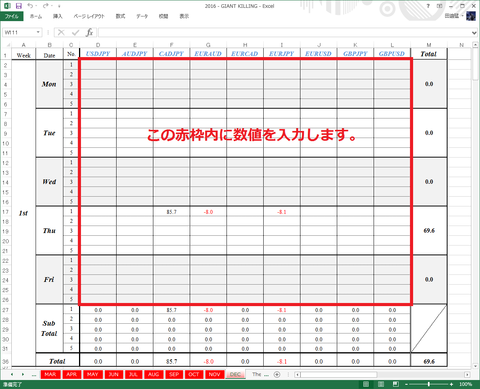Switch to Page Layout view in status bar
This screenshot has width=480, height=389.
coord(381,384)
